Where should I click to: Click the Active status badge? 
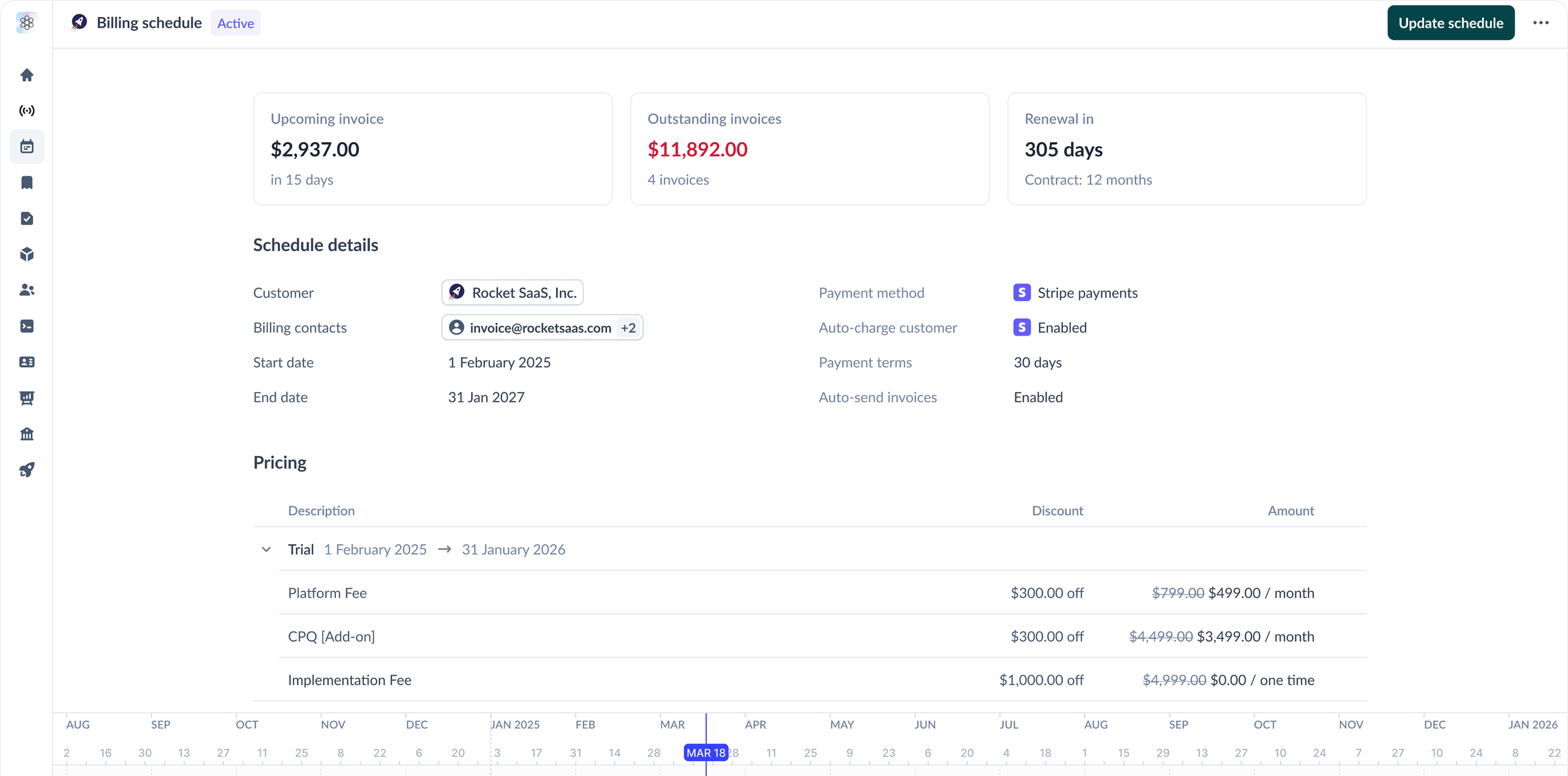(x=235, y=22)
